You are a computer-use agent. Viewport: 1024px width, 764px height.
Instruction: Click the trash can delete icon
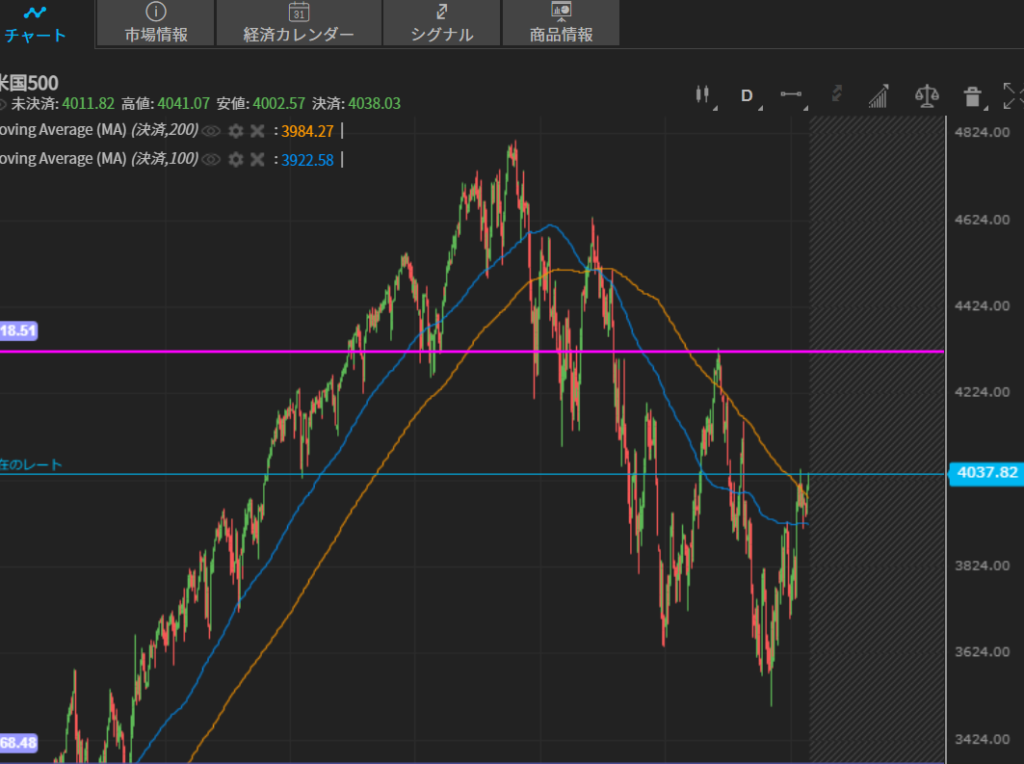pyautogui.click(x=971, y=96)
